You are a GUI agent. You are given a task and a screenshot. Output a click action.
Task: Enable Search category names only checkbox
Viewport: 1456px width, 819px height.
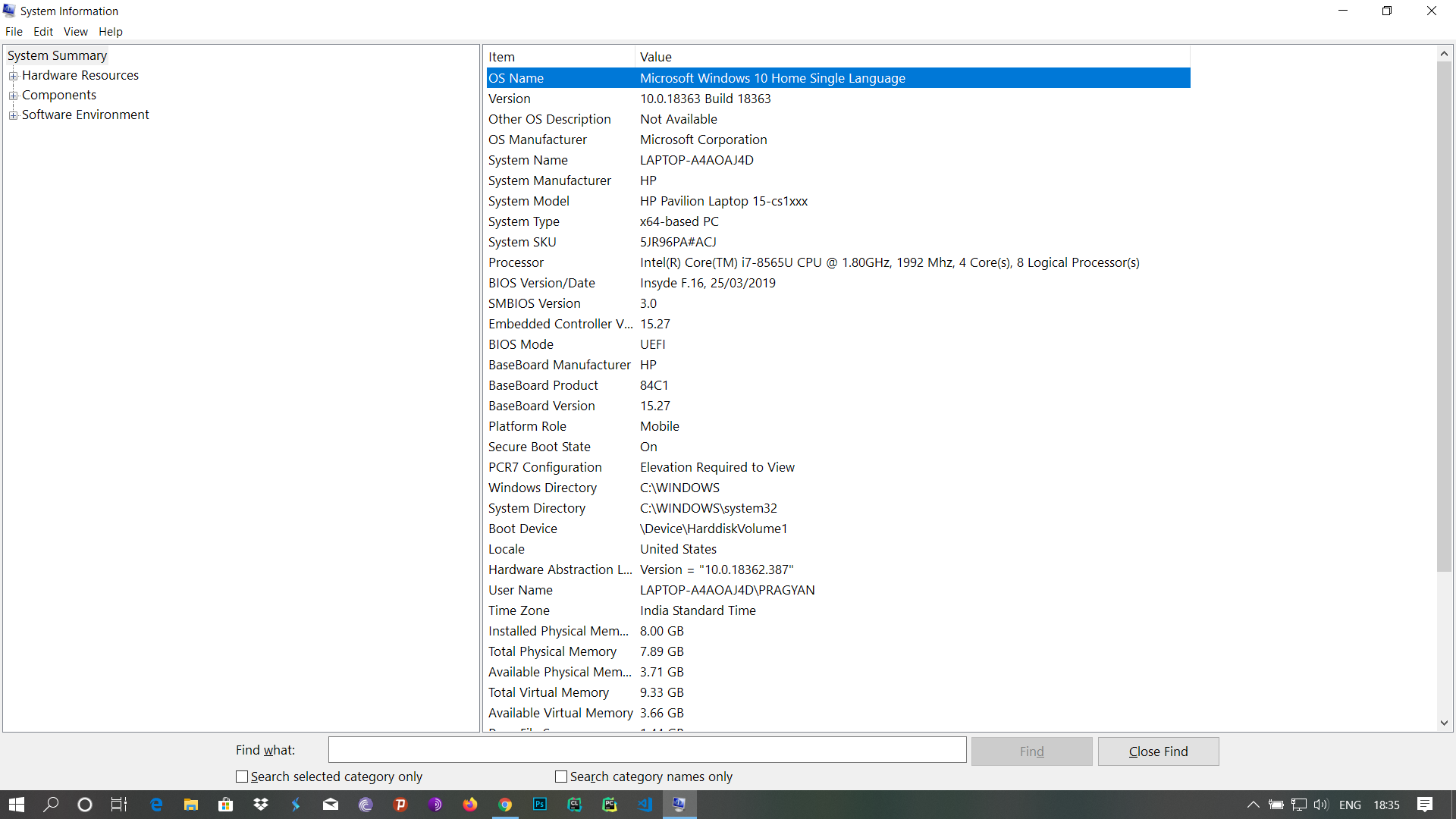pyautogui.click(x=561, y=777)
